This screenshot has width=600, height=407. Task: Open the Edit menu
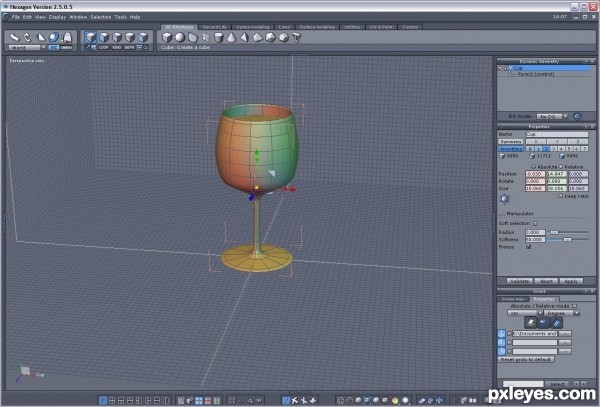[x=27, y=17]
